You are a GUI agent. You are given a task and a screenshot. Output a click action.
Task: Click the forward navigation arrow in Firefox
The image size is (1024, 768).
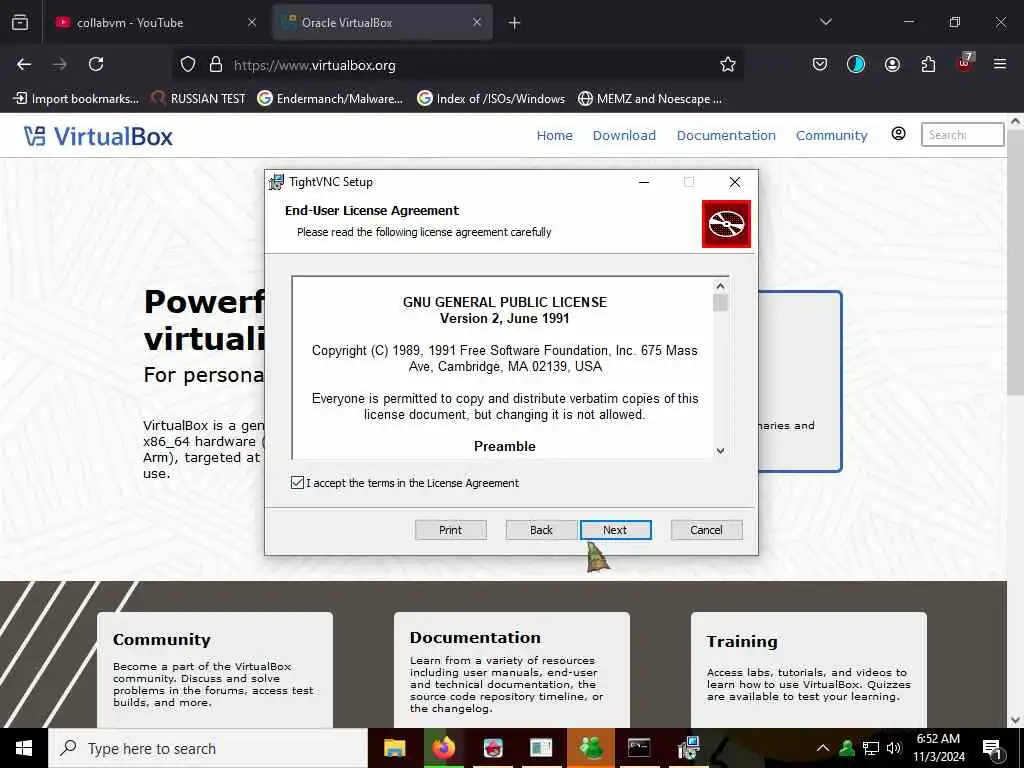(x=60, y=64)
